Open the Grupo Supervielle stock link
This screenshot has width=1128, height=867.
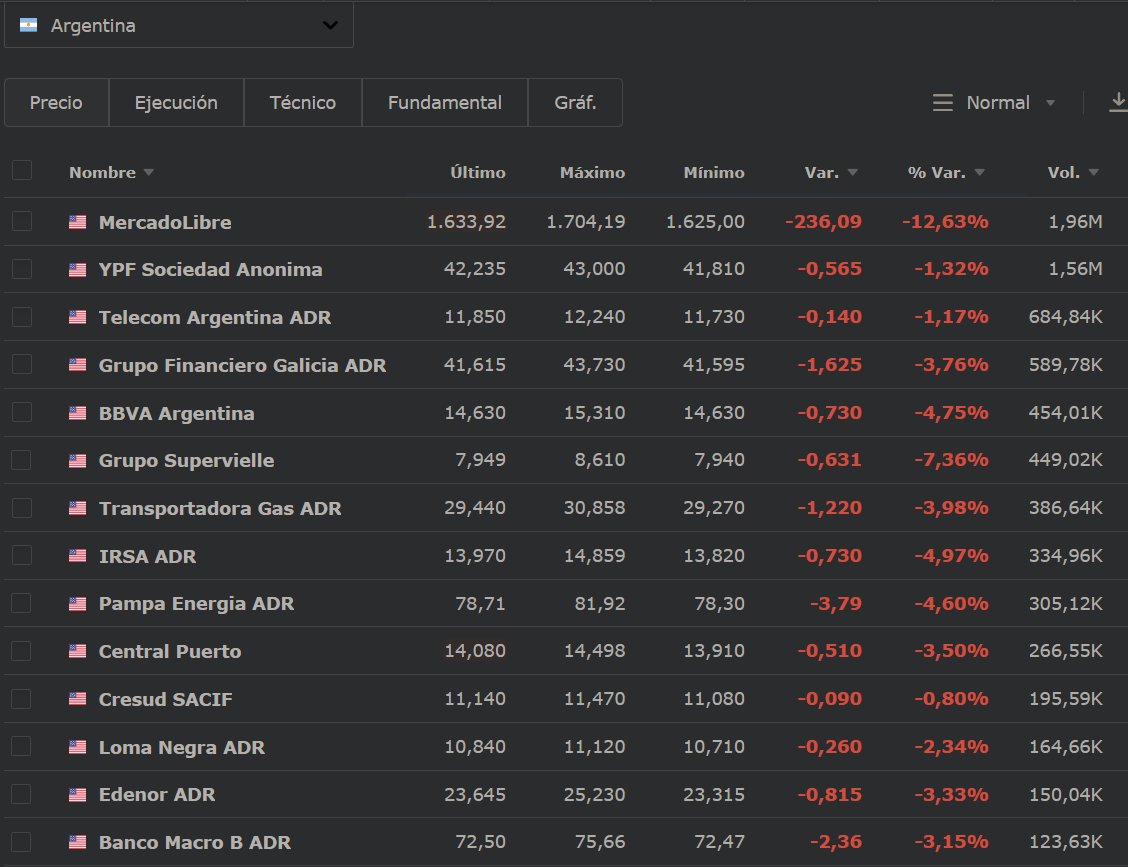(x=186, y=460)
